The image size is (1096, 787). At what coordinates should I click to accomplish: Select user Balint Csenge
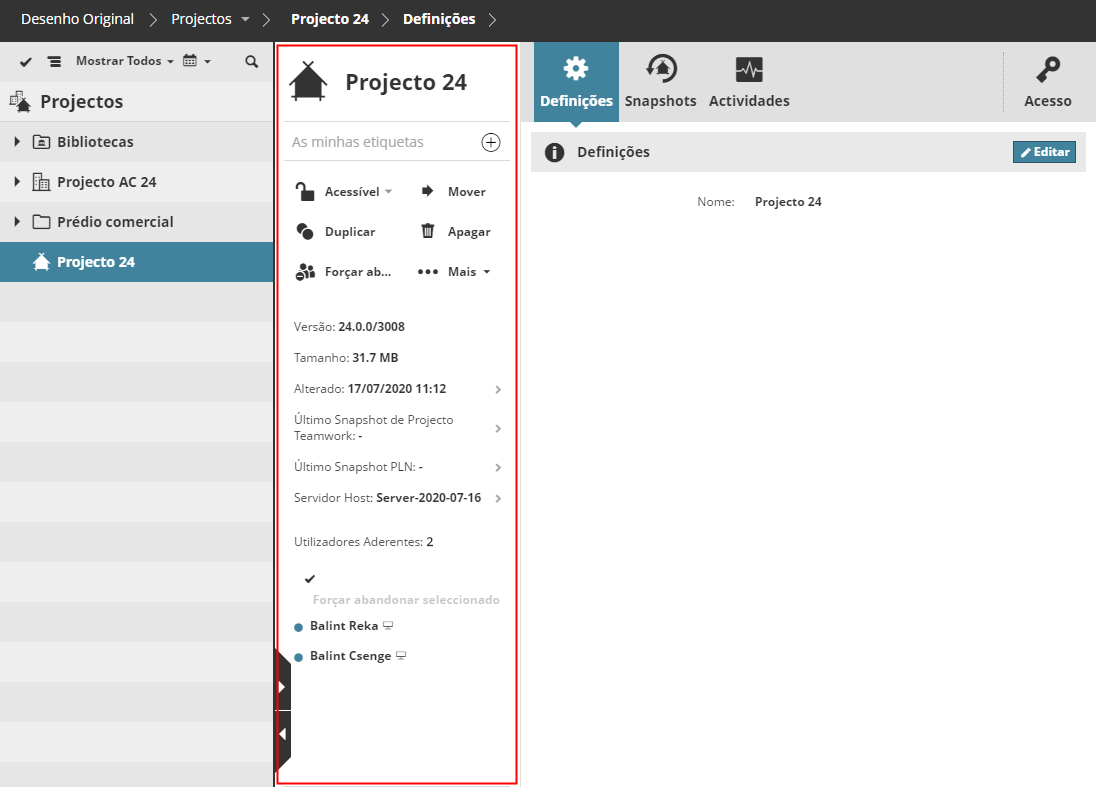pyautogui.click(x=350, y=656)
